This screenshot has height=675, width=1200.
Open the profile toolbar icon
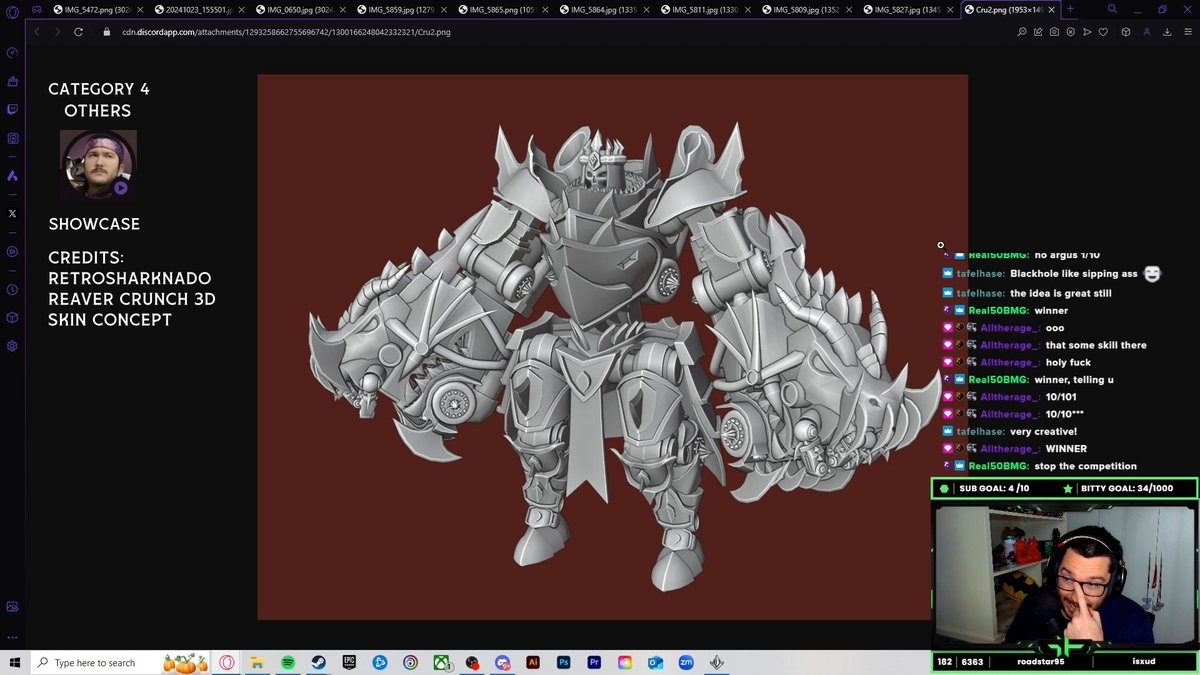click(x=1146, y=31)
